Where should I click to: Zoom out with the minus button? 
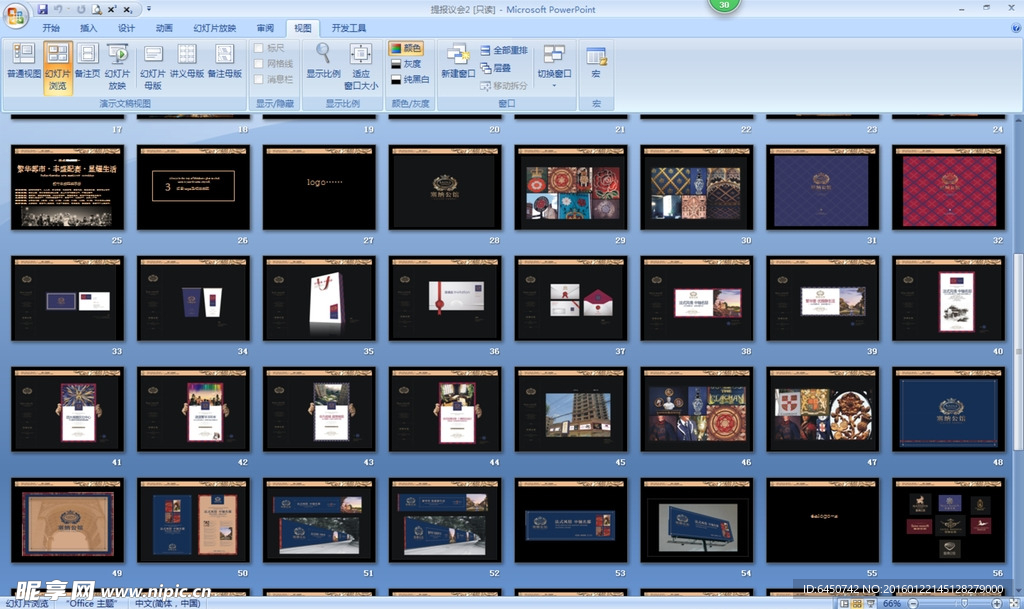(x=913, y=604)
